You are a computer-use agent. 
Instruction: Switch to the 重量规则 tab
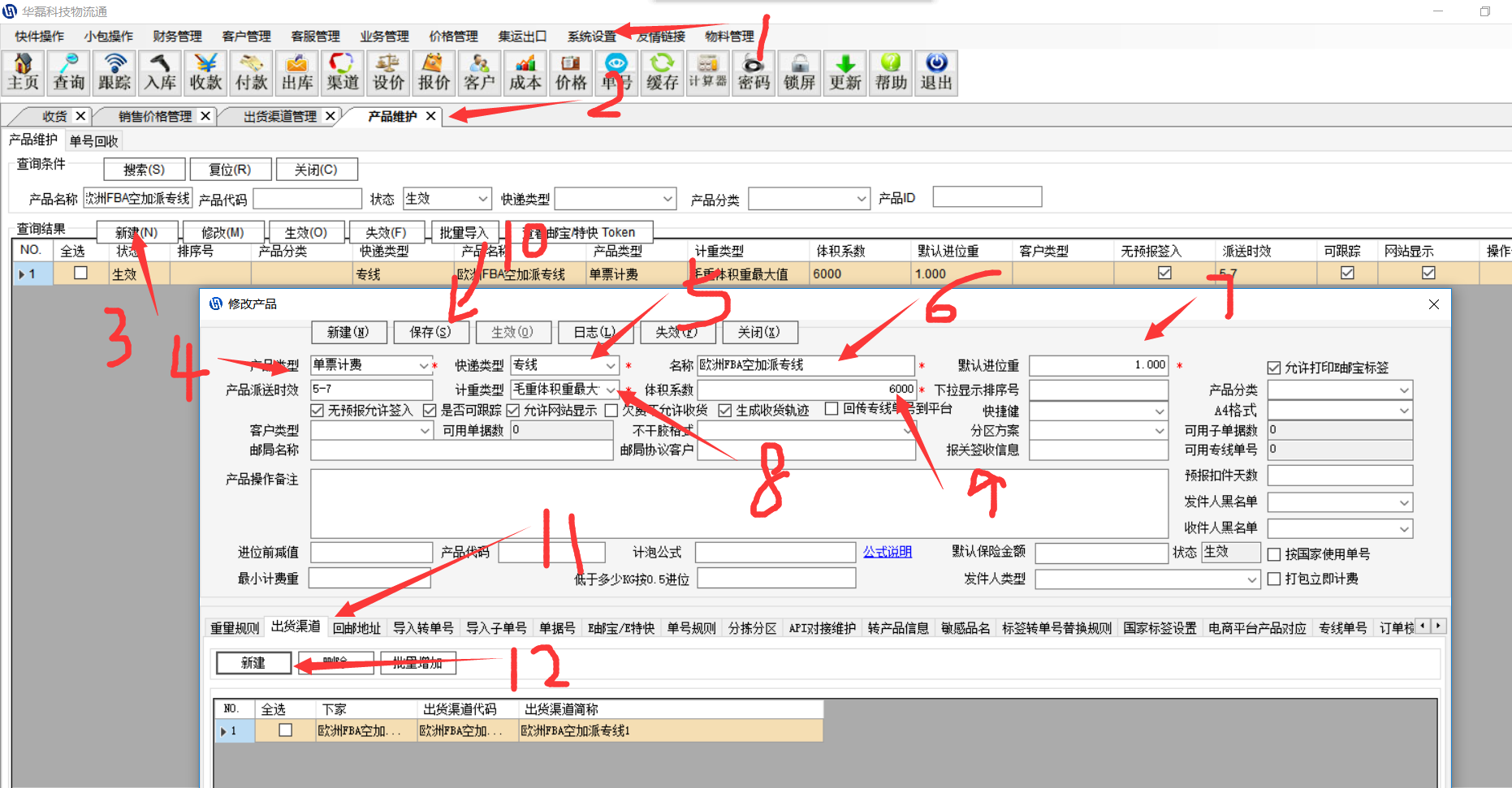(235, 628)
